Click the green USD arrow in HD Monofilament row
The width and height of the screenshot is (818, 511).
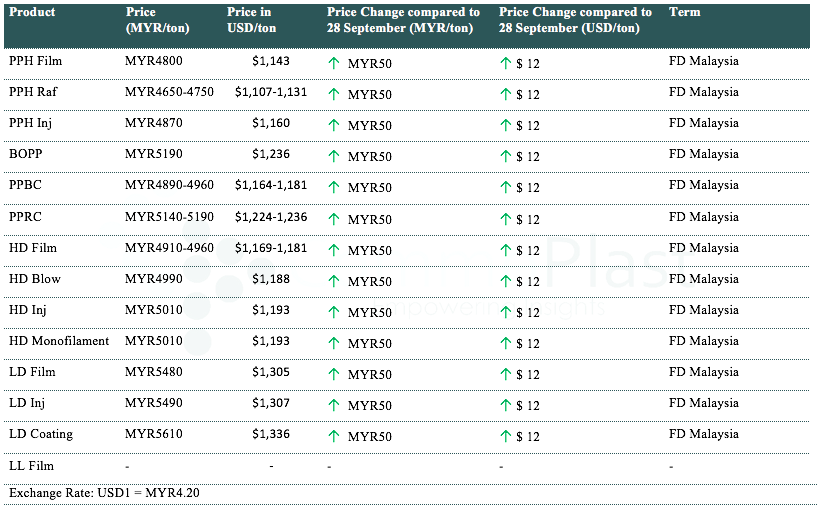(x=506, y=343)
